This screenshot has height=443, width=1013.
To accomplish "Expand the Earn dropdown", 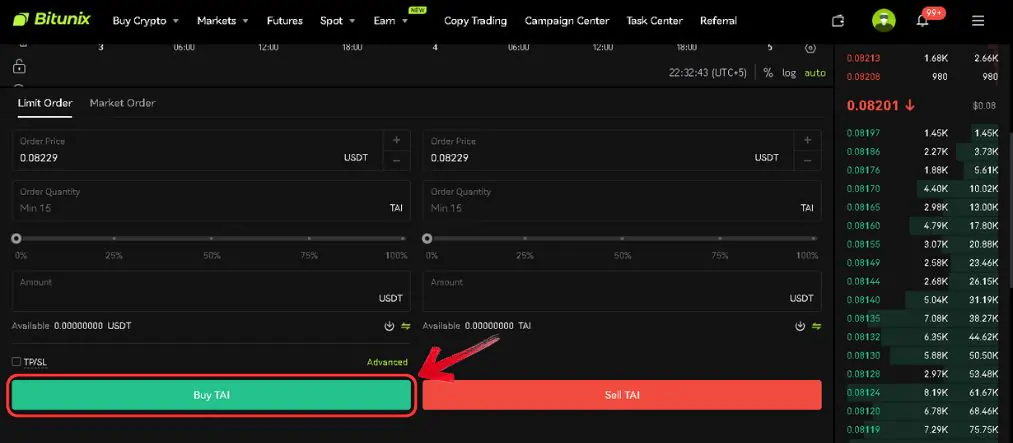I will point(390,21).
